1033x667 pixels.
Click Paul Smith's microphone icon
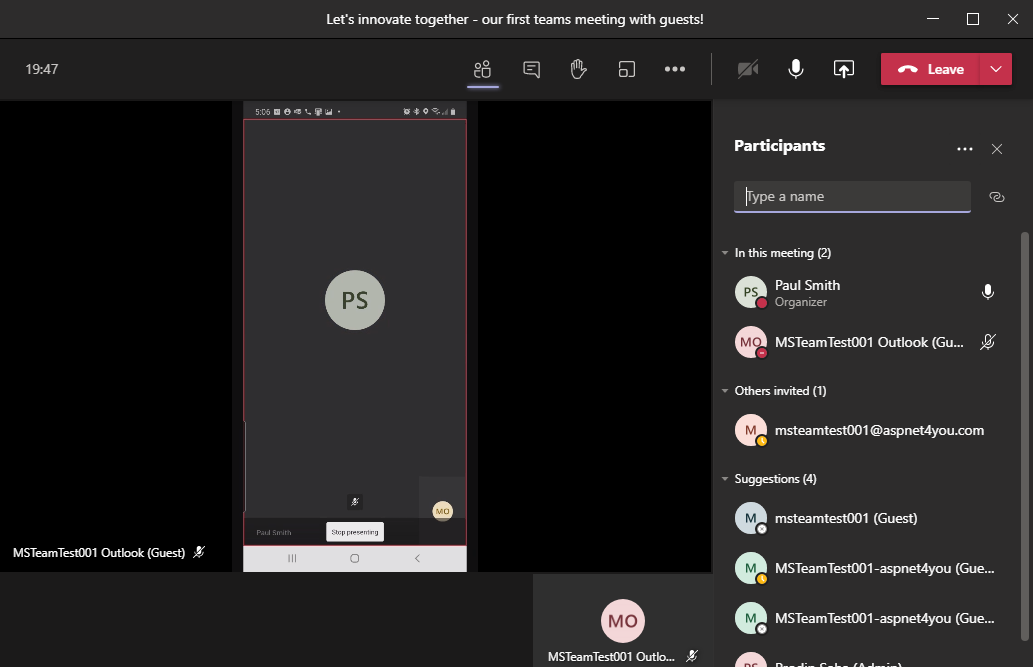(x=988, y=292)
